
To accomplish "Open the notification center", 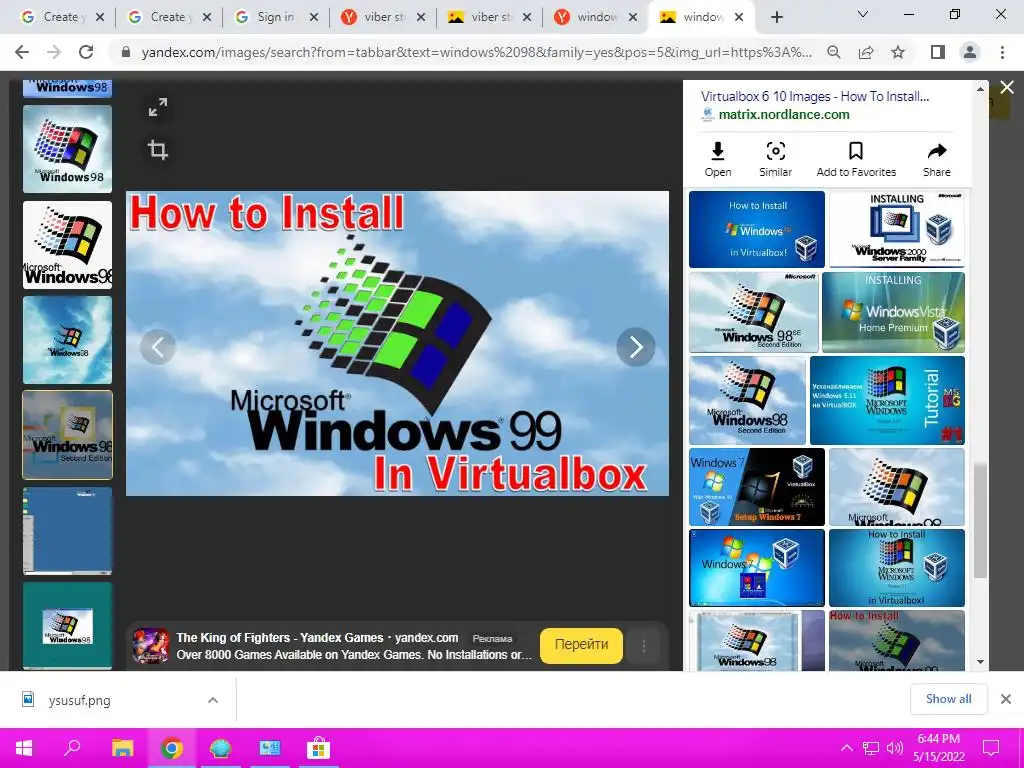I will (991, 748).
